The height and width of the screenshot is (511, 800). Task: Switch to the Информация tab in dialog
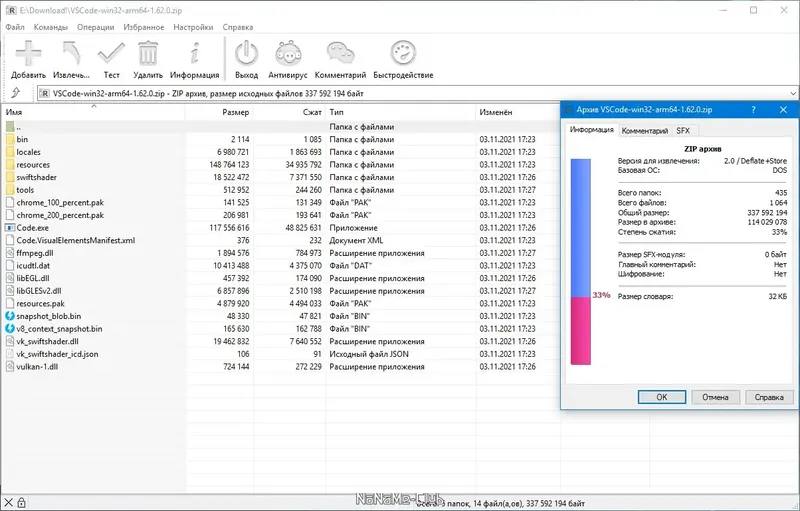click(591, 130)
